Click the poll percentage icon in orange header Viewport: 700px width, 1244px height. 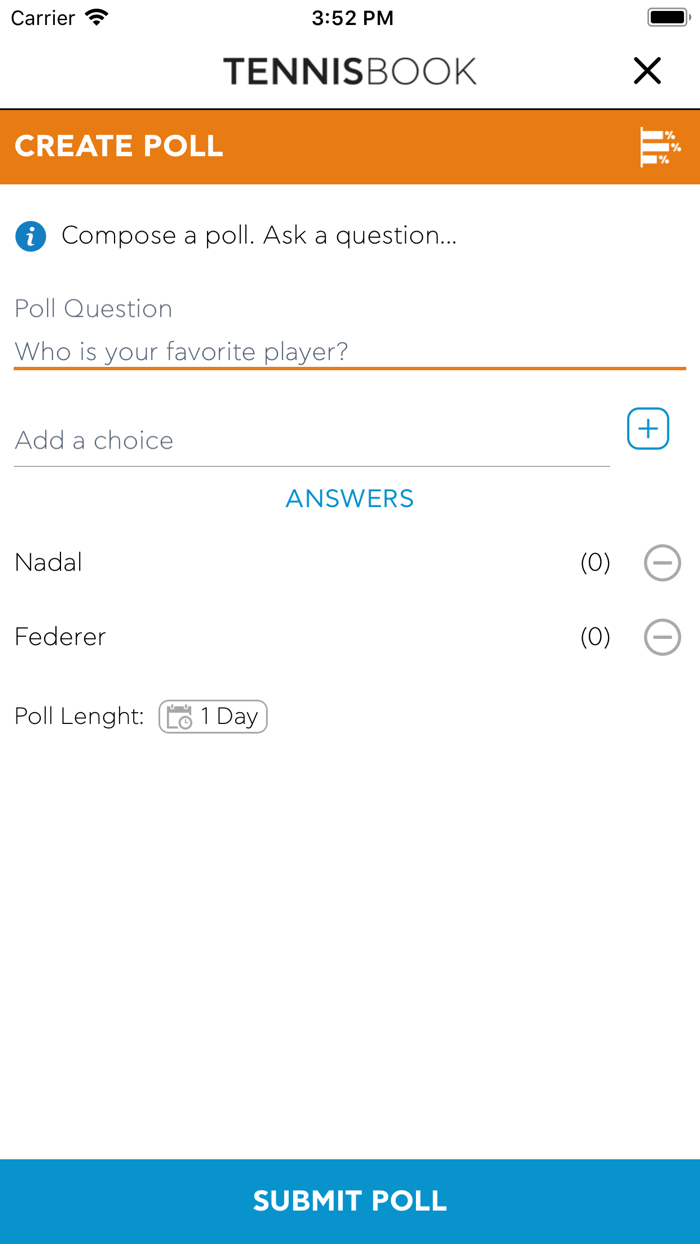coord(662,146)
